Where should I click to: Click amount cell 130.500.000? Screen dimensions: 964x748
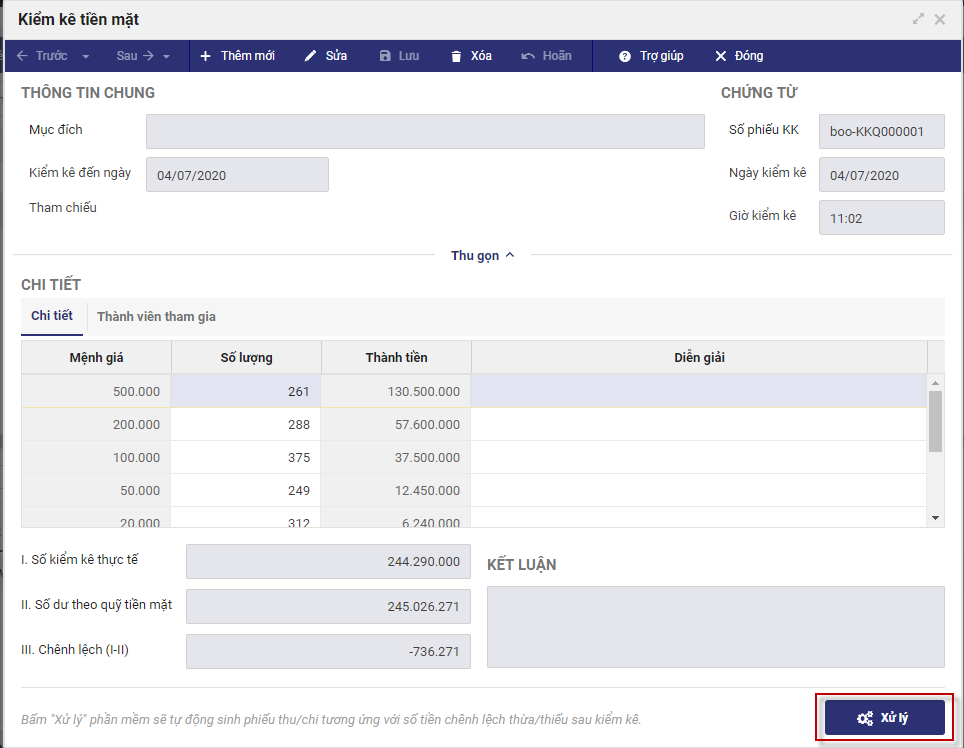click(396, 391)
